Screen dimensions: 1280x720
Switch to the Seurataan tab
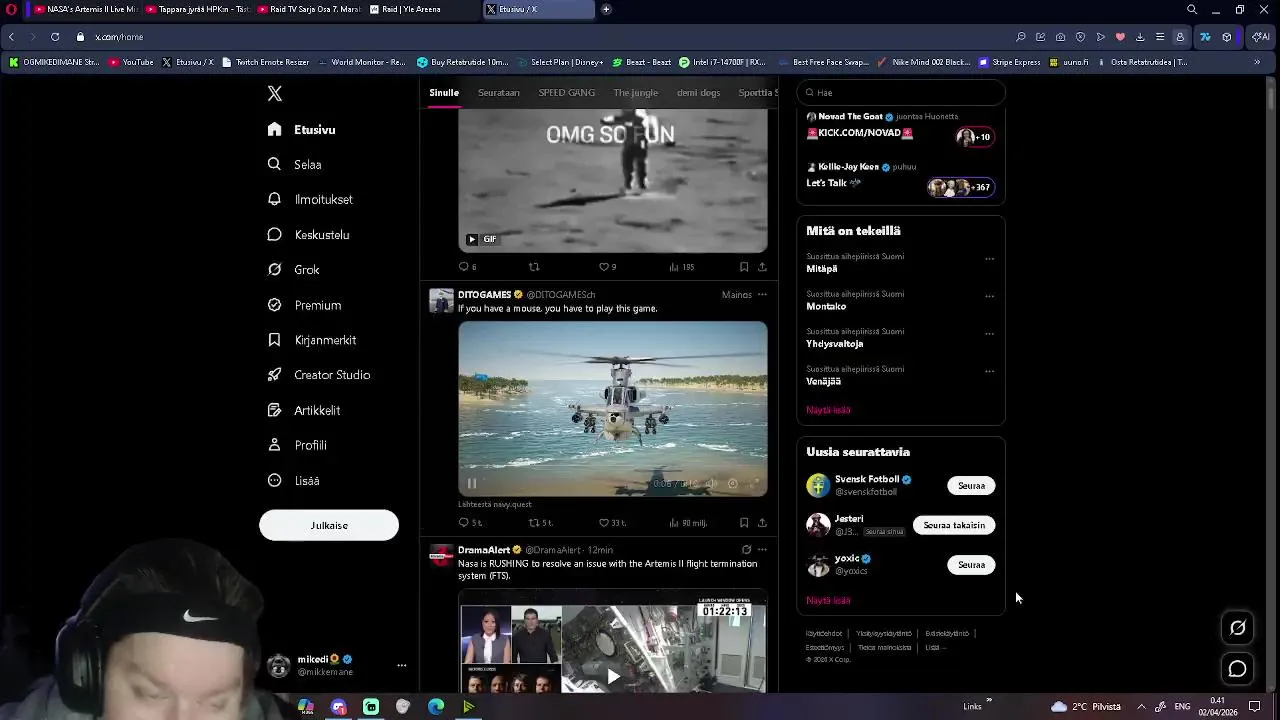tap(498, 93)
